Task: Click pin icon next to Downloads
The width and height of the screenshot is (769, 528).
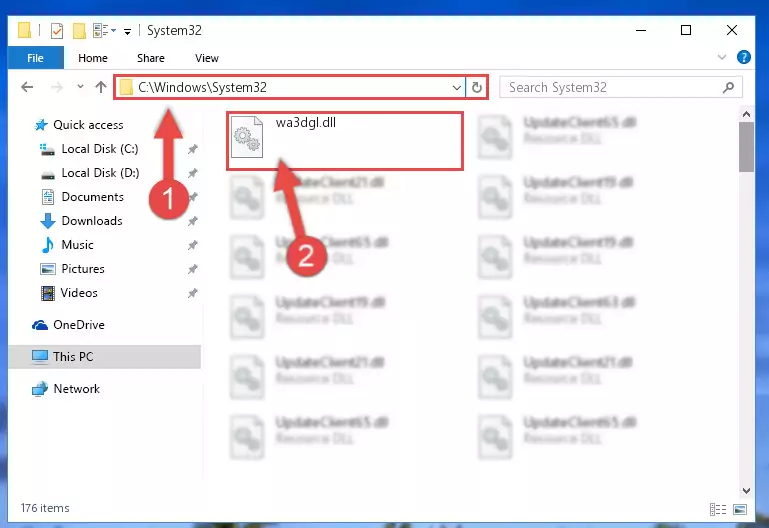Action: [x=193, y=221]
